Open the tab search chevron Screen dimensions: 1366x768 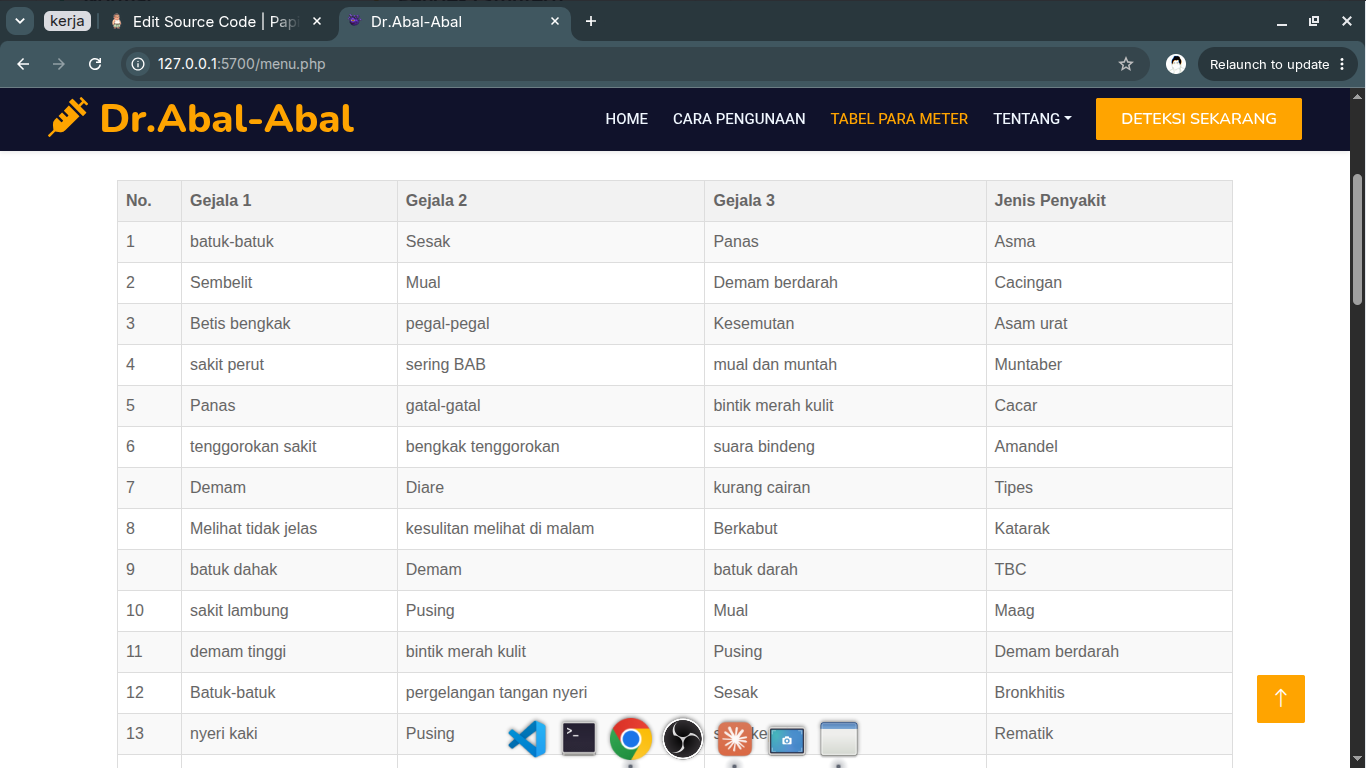[x=19, y=21]
